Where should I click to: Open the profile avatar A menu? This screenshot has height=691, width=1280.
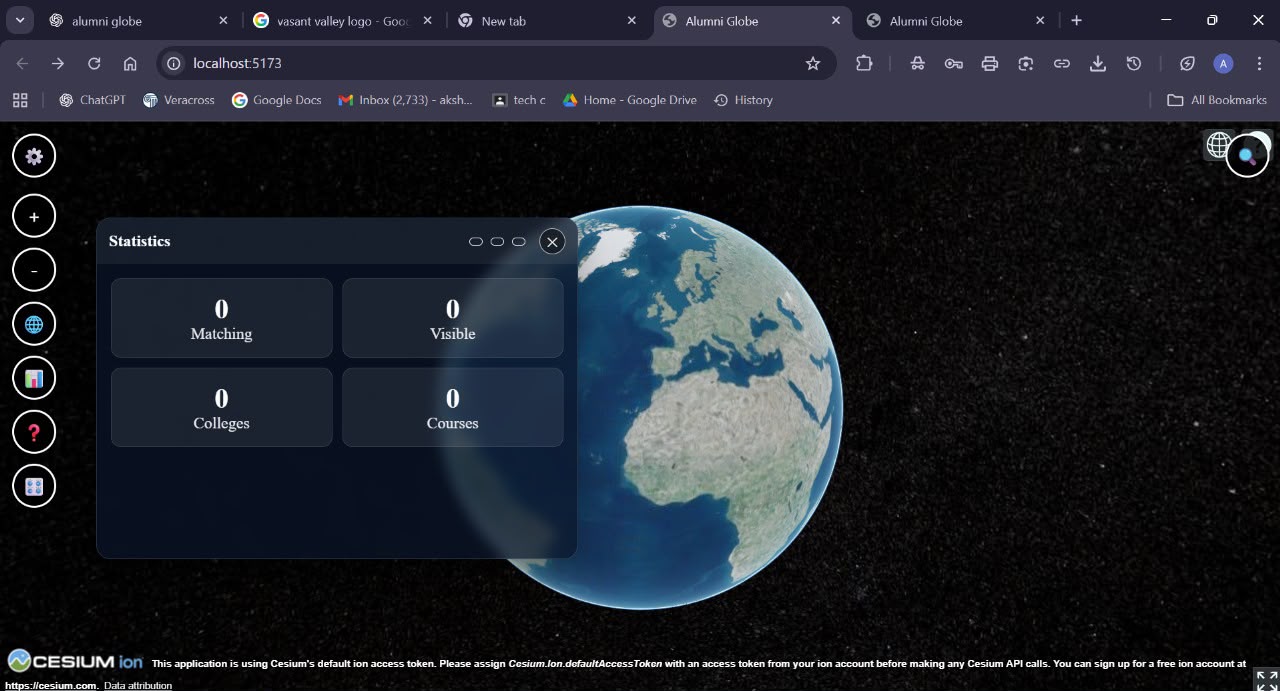pyautogui.click(x=1223, y=63)
